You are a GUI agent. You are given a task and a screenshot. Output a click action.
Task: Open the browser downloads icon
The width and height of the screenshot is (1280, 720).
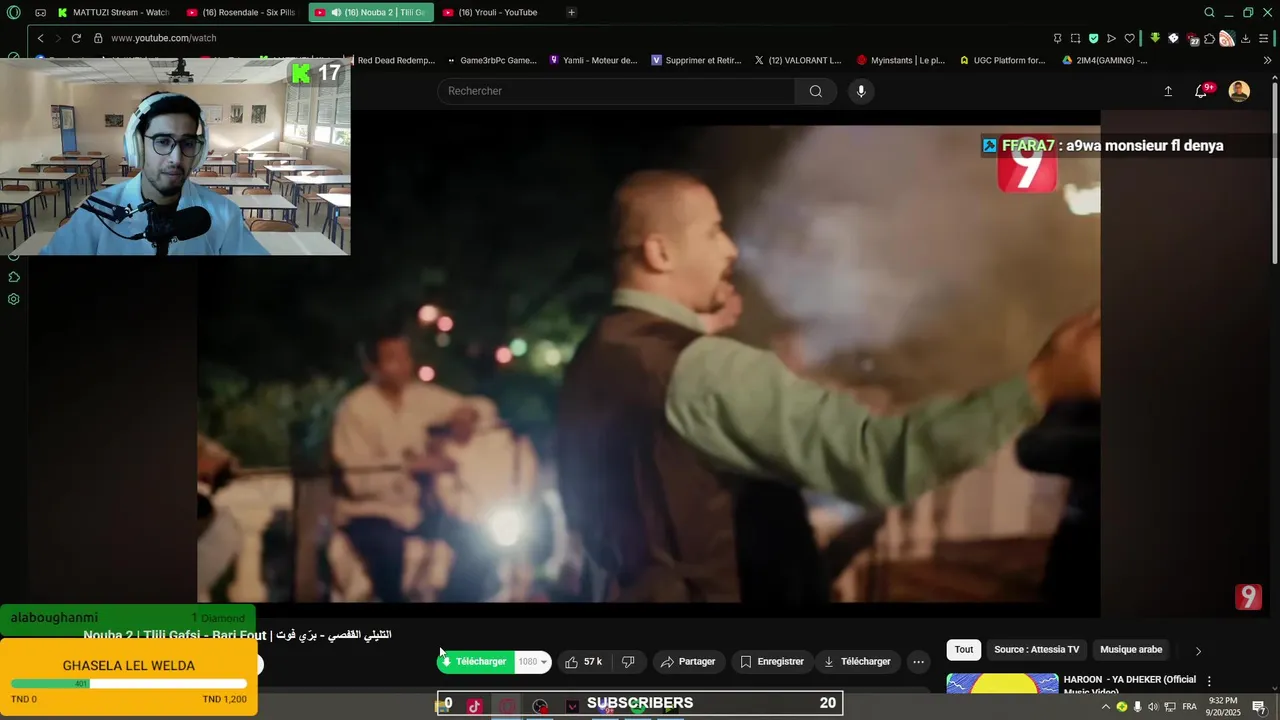click(x=1245, y=38)
